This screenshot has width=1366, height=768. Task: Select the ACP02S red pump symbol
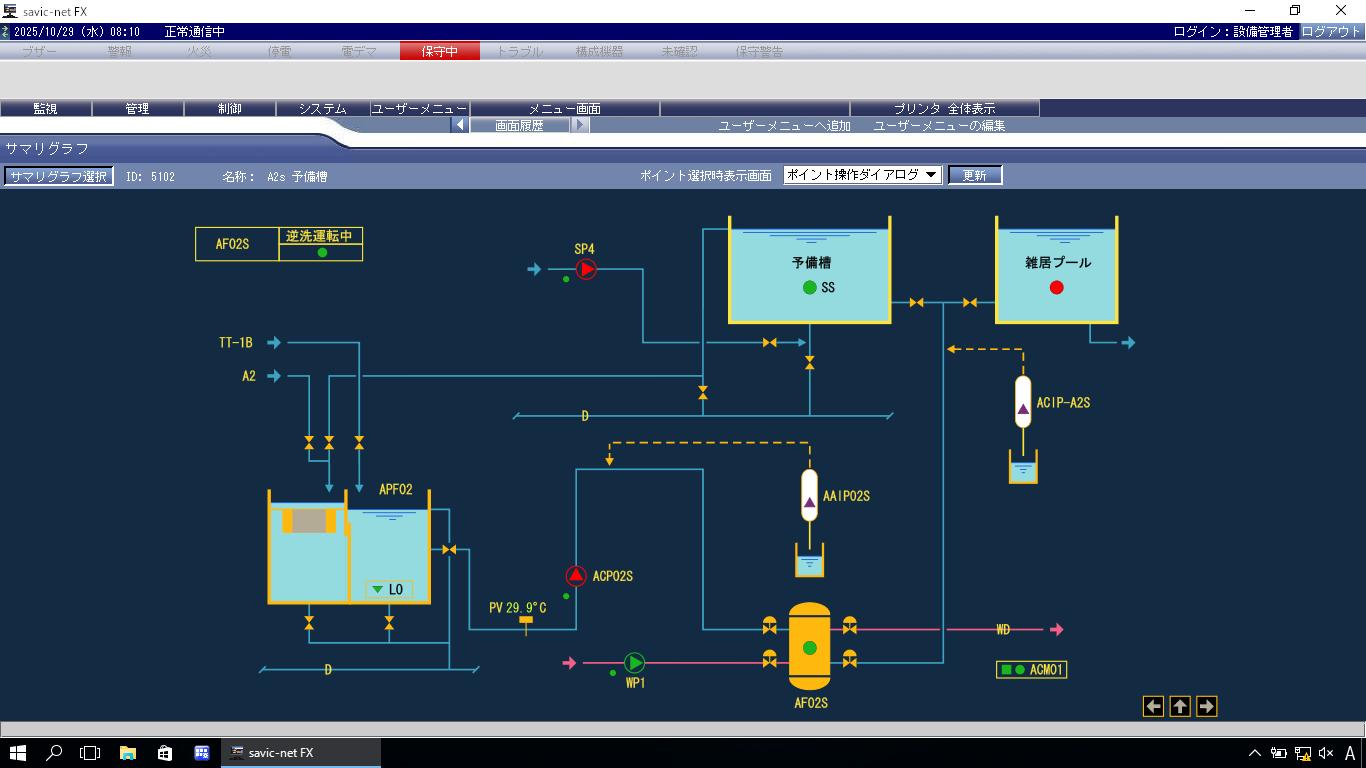[576, 576]
